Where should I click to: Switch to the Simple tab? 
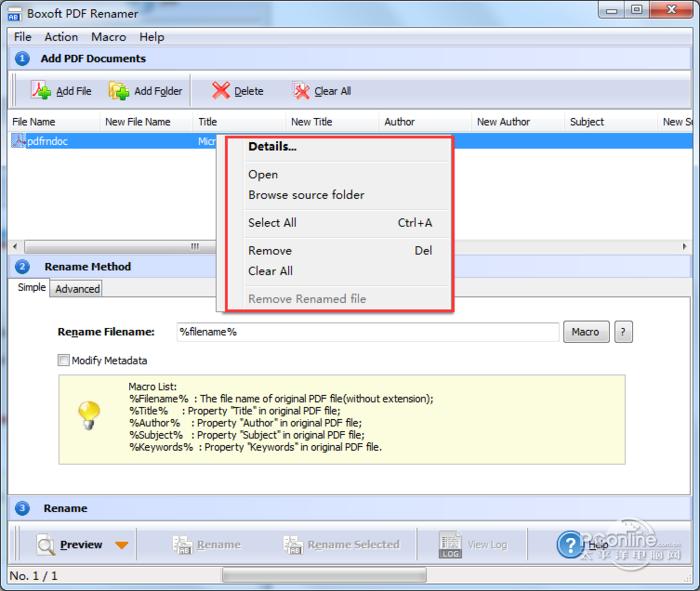[31, 287]
